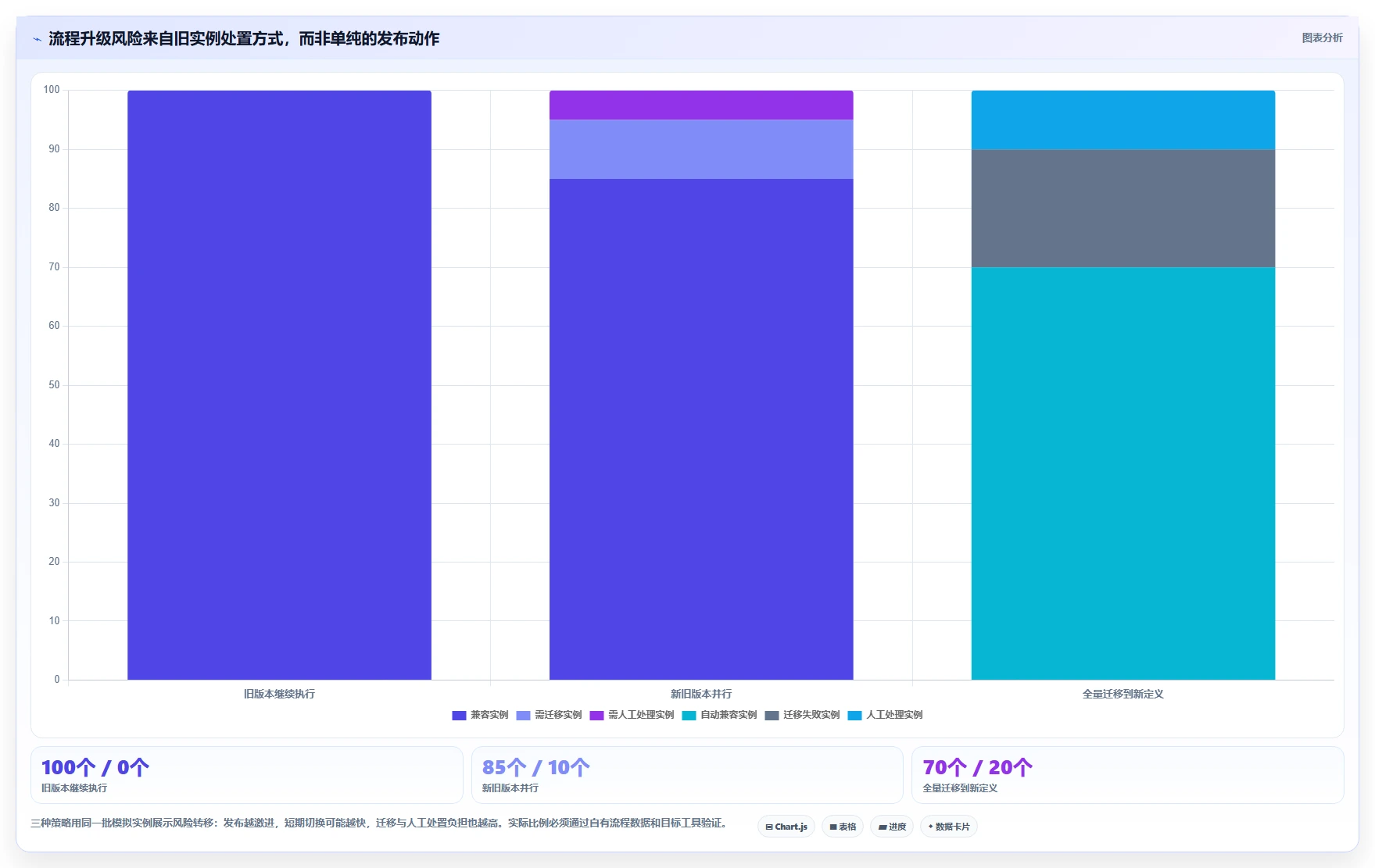Click the top blue 人工处理 segment of 全量迁移 bar
Image resolution: width=1375 pixels, height=868 pixels.
click(1123, 120)
